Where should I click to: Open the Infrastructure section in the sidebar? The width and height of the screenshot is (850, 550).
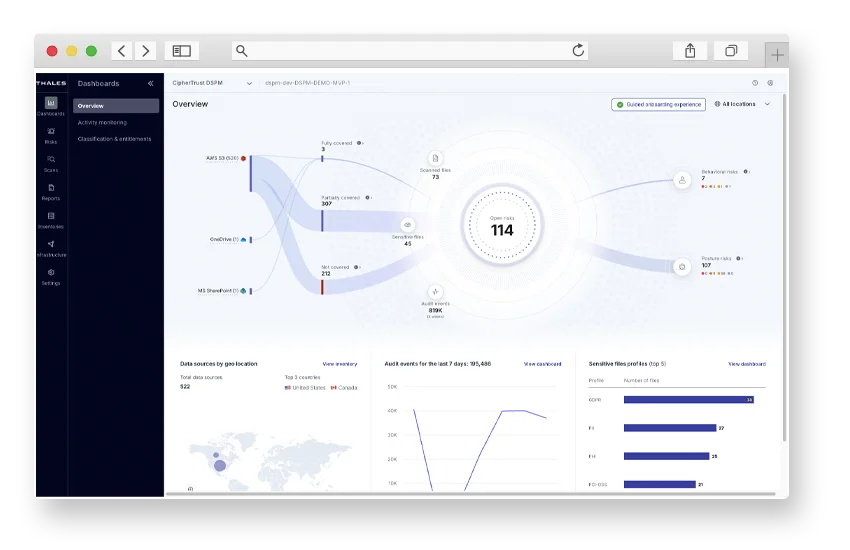[x=51, y=248]
